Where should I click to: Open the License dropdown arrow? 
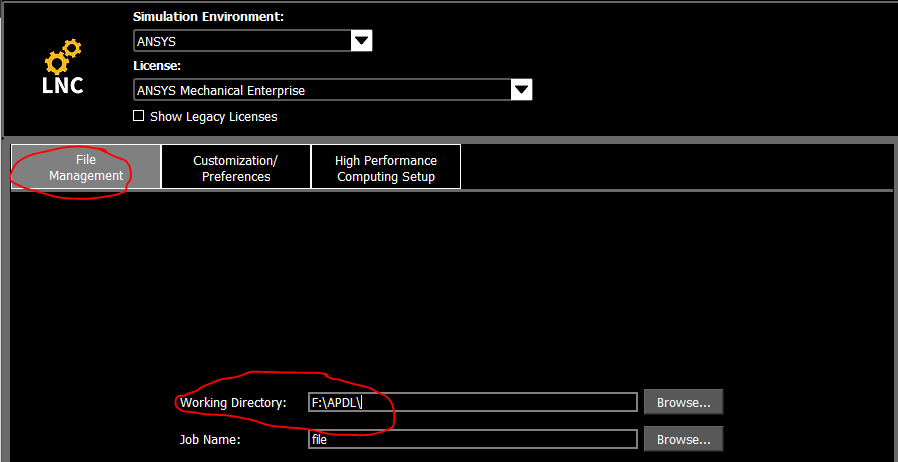(522, 90)
